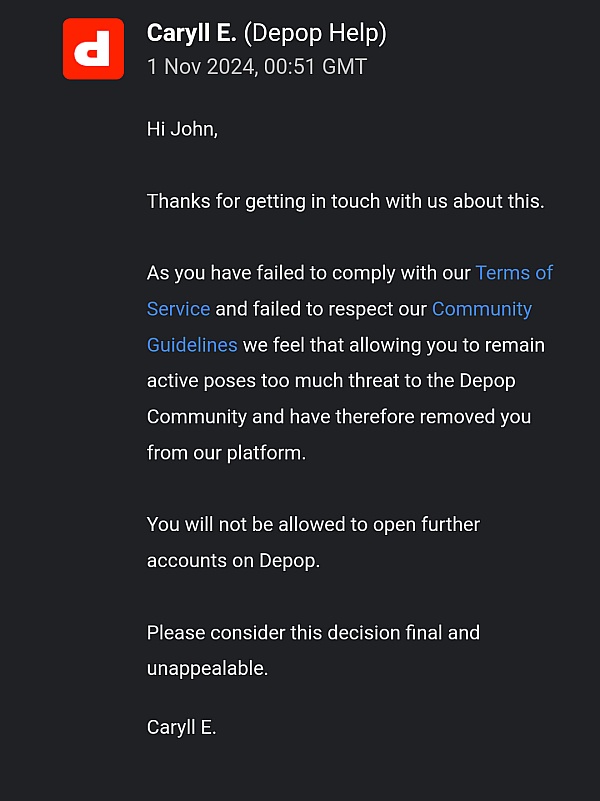
Task: Click the blue word "Community" link text
Action: (481, 309)
